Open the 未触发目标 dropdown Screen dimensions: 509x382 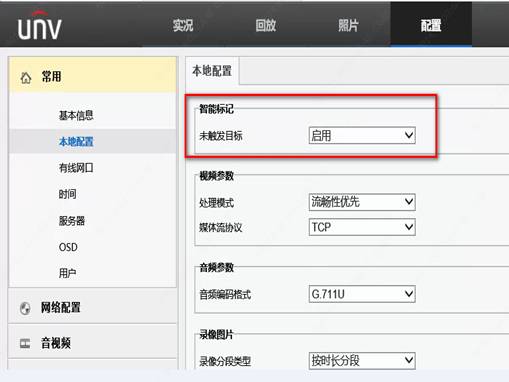362,135
